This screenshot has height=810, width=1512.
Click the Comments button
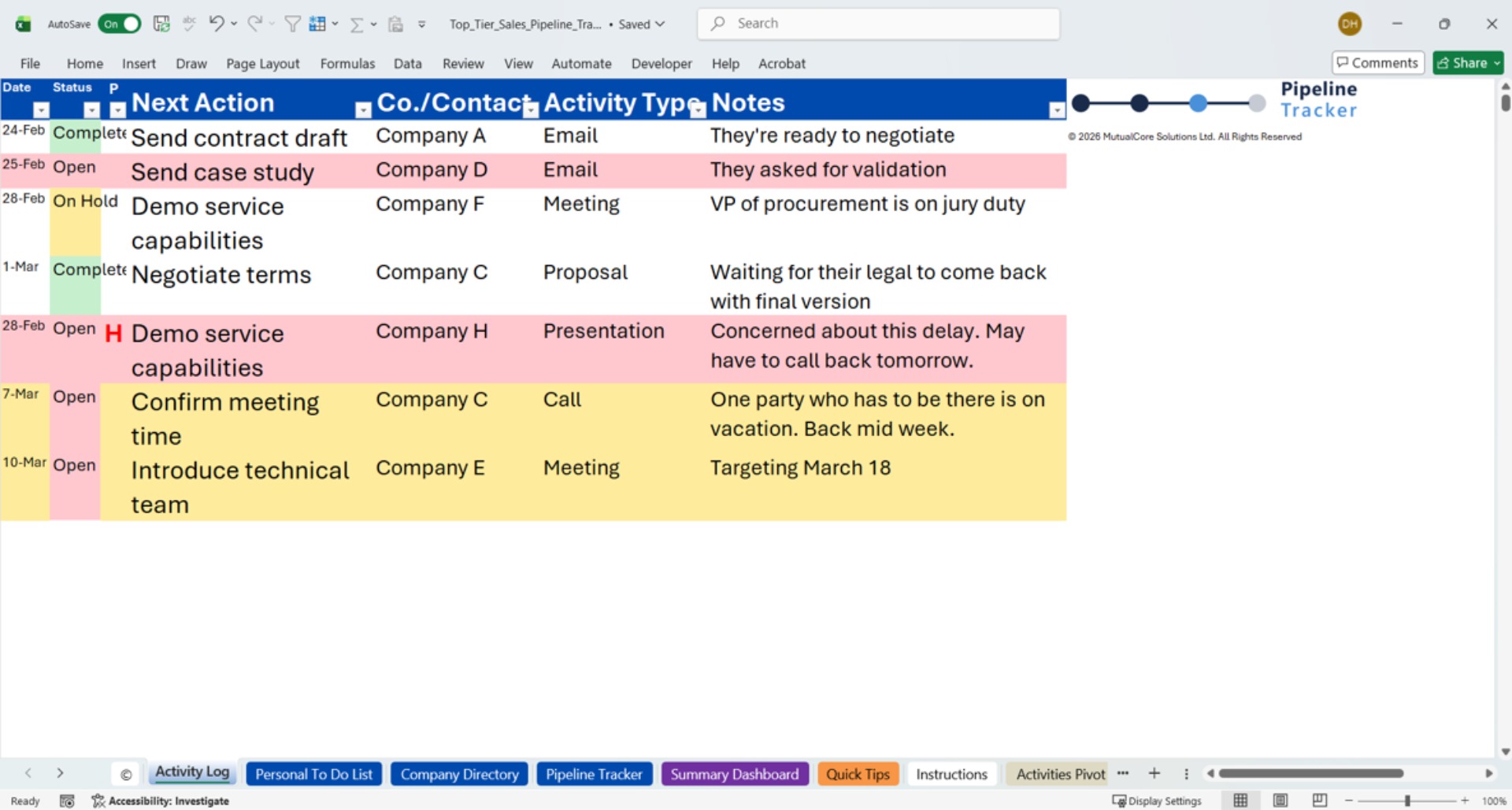(x=1377, y=62)
